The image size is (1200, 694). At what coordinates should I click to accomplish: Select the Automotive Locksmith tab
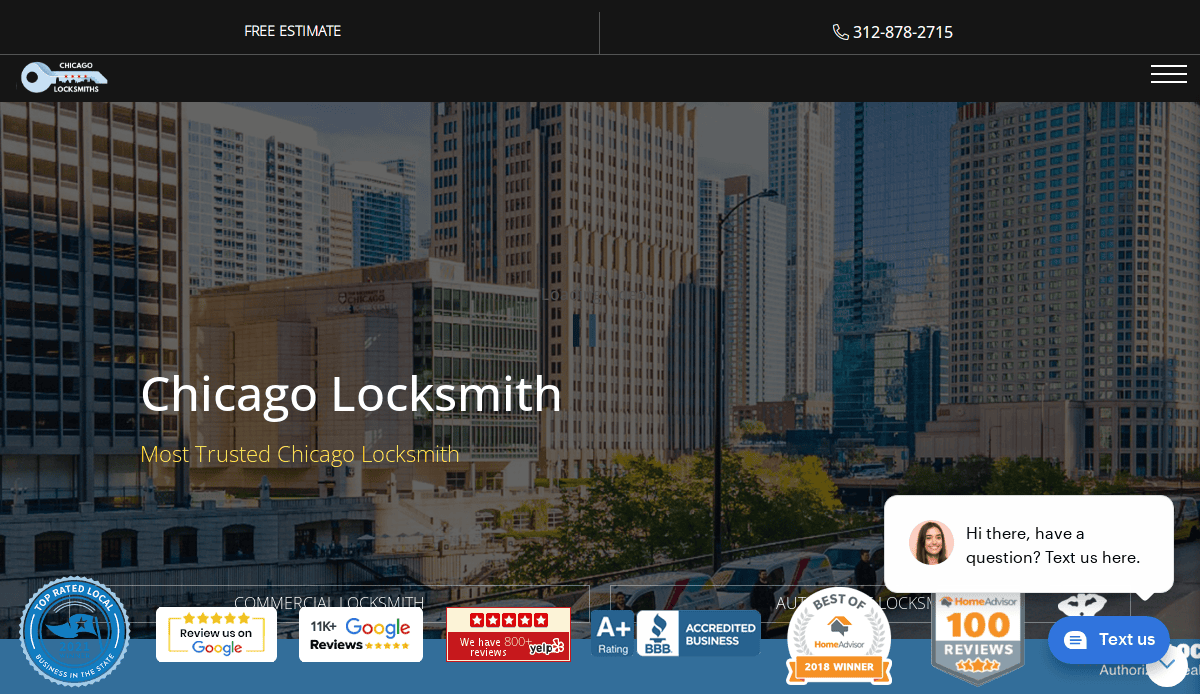[x=800, y=602]
